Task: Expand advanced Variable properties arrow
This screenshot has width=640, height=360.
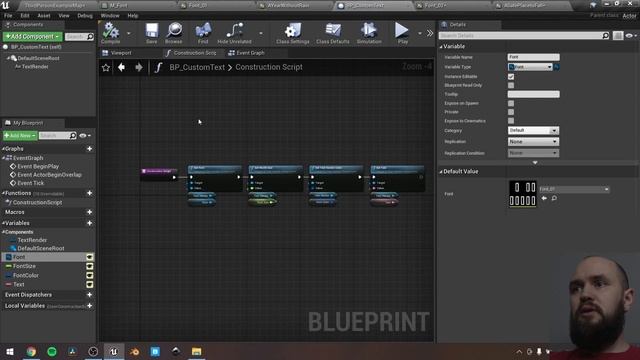Action: (535, 162)
